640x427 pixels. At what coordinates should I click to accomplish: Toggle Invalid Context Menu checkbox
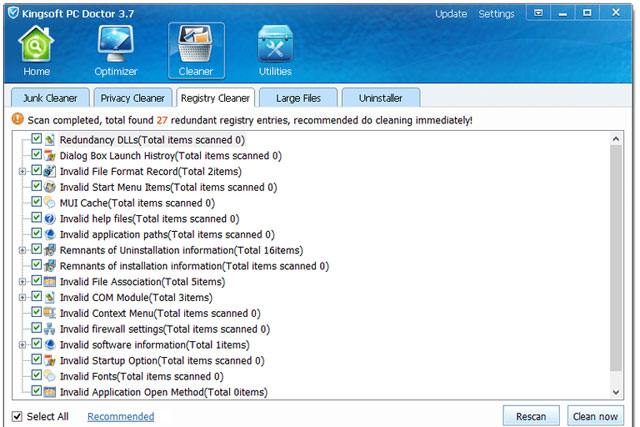[36, 312]
